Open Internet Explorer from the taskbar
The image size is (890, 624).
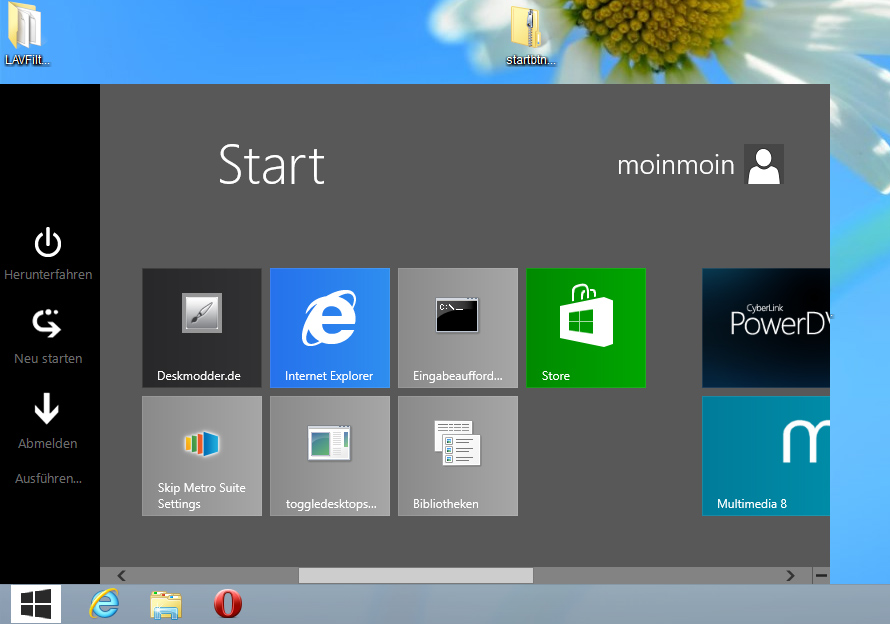point(104,604)
